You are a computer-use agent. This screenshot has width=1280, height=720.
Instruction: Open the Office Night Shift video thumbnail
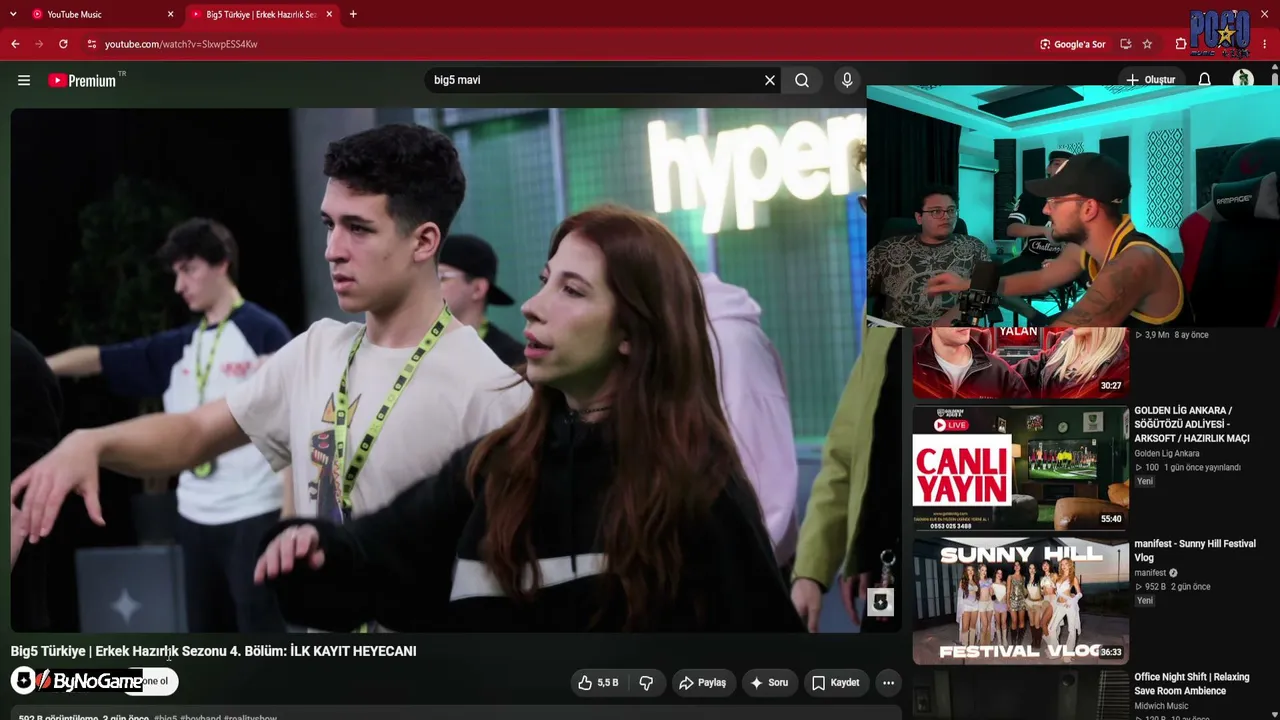pyautogui.click(x=1020, y=695)
